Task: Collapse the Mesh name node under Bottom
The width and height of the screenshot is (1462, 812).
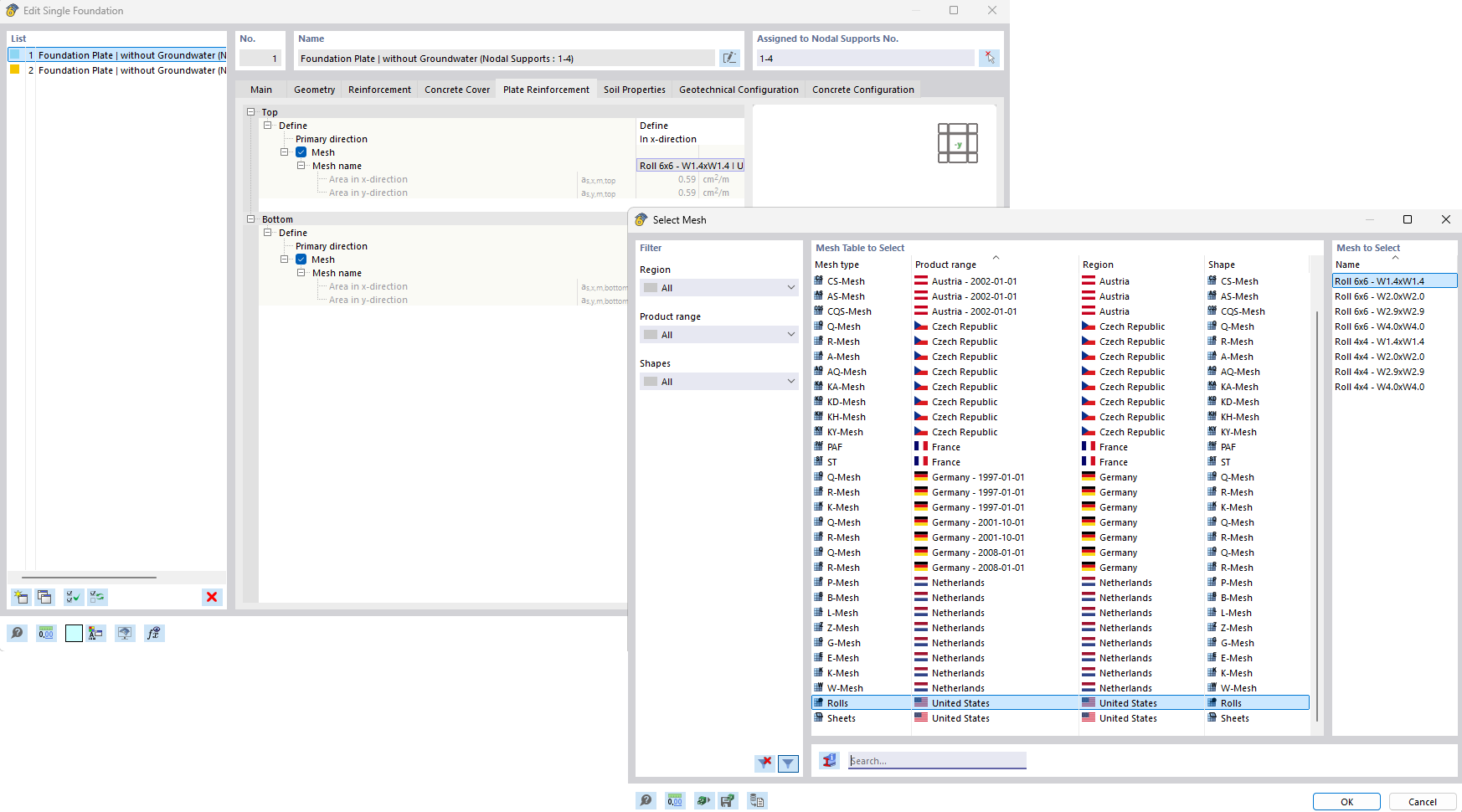Action: [301, 273]
